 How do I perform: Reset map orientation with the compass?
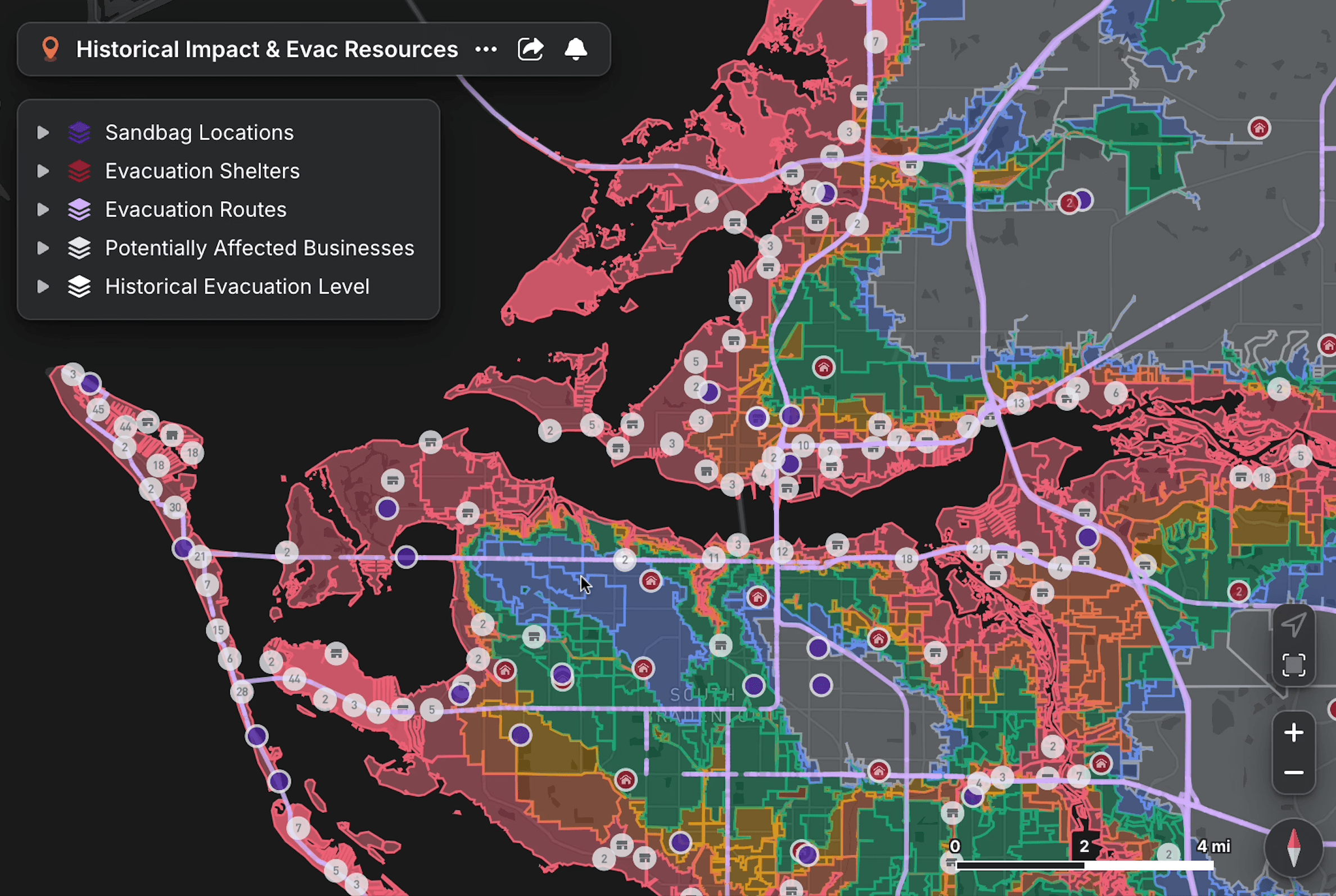(1293, 848)
